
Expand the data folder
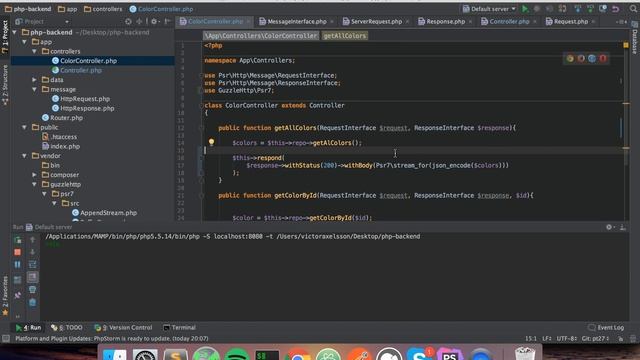[34, 80]
